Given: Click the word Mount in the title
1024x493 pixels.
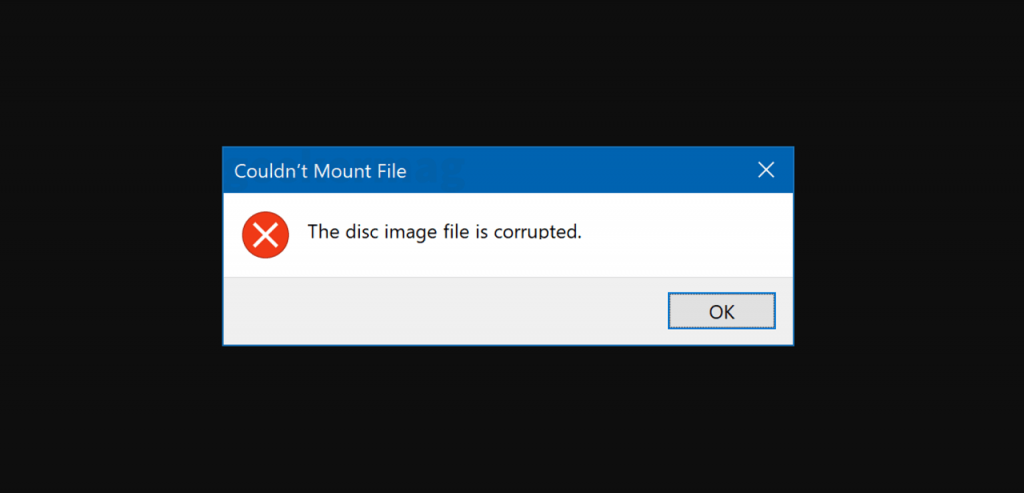Looking at the screenshot, I should click(x=340, y=171).
